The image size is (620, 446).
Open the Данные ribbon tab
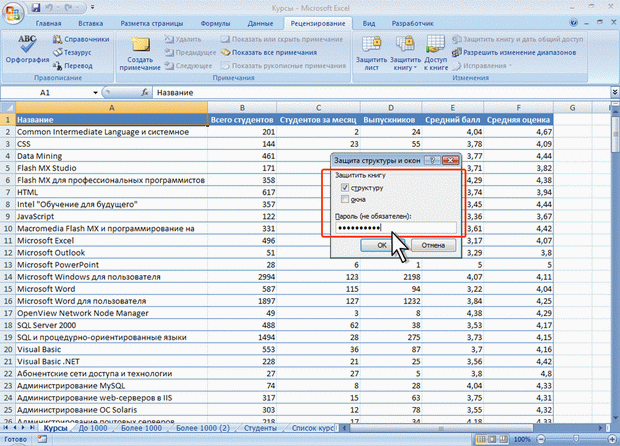(x=260, y=23)
